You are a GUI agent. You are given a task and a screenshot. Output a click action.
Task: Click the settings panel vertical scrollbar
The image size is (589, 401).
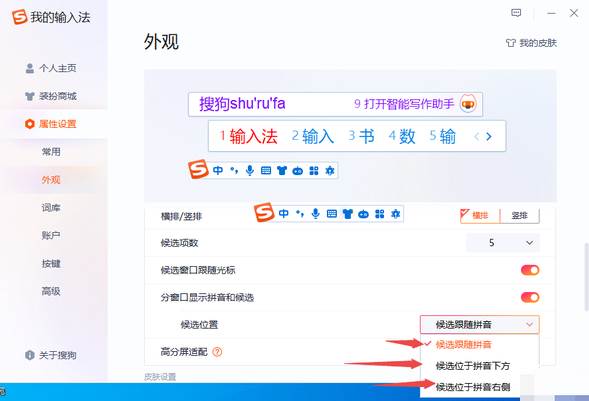[586, 277]
